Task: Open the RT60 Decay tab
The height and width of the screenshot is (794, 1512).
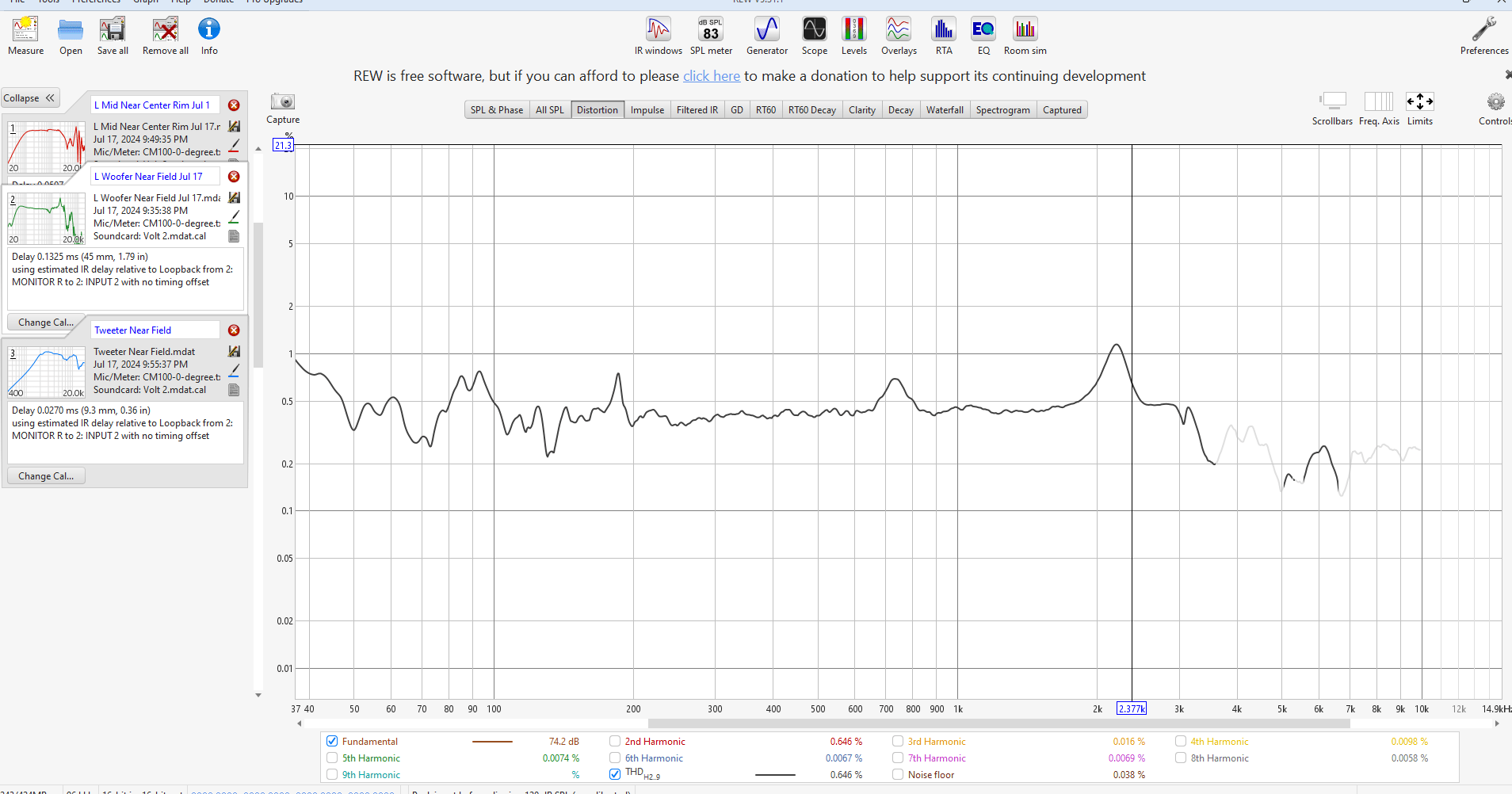Action: click(812, 110)
